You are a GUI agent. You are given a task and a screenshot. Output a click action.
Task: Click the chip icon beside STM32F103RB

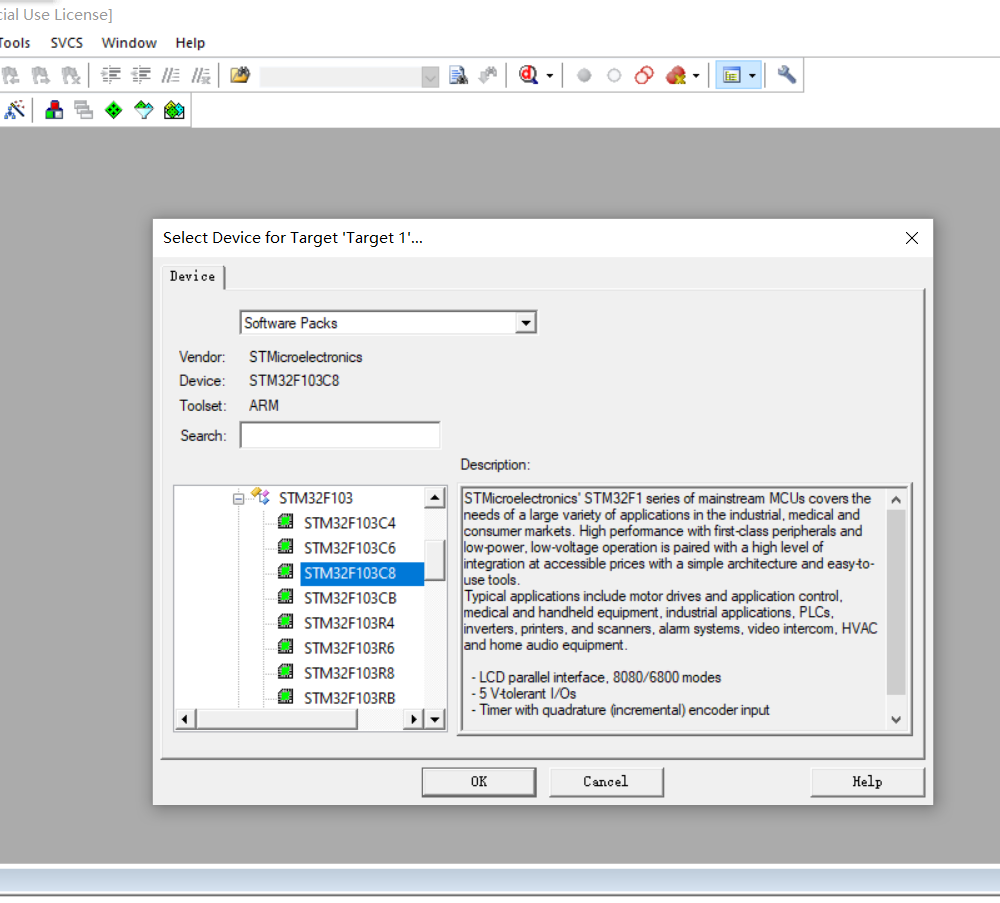point(286,696)
